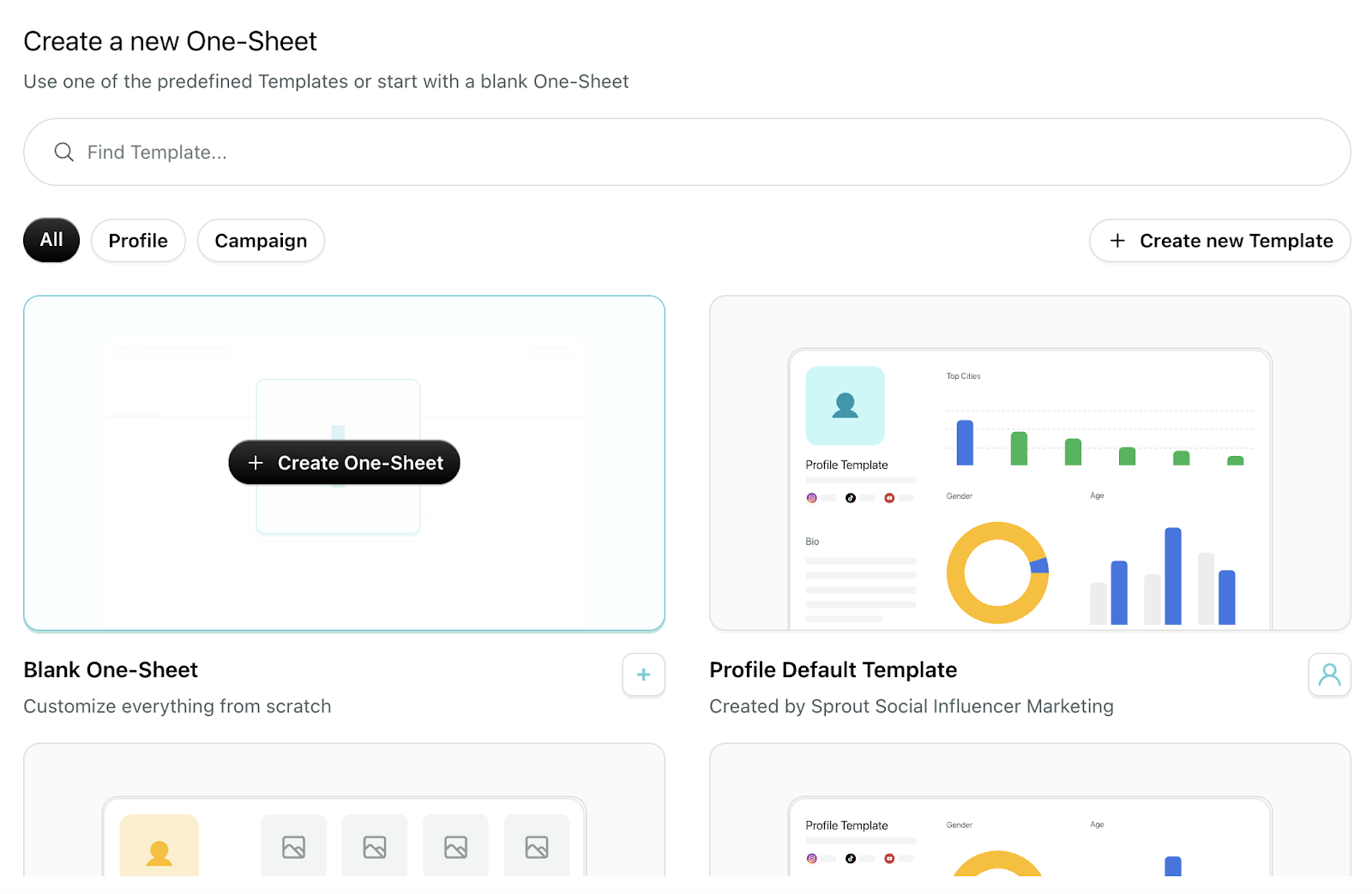Click the yellow avatar icon in bottom-left template
Viewport: 1372px width, 894px height.
159,851
